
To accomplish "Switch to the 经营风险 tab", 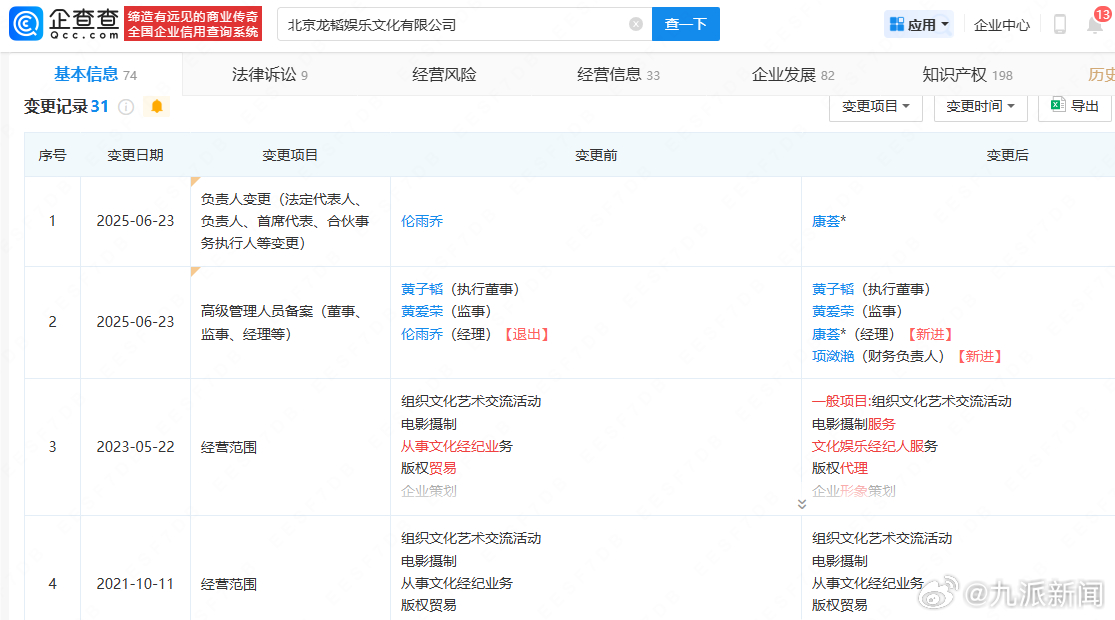I will [x=444, y=75].
